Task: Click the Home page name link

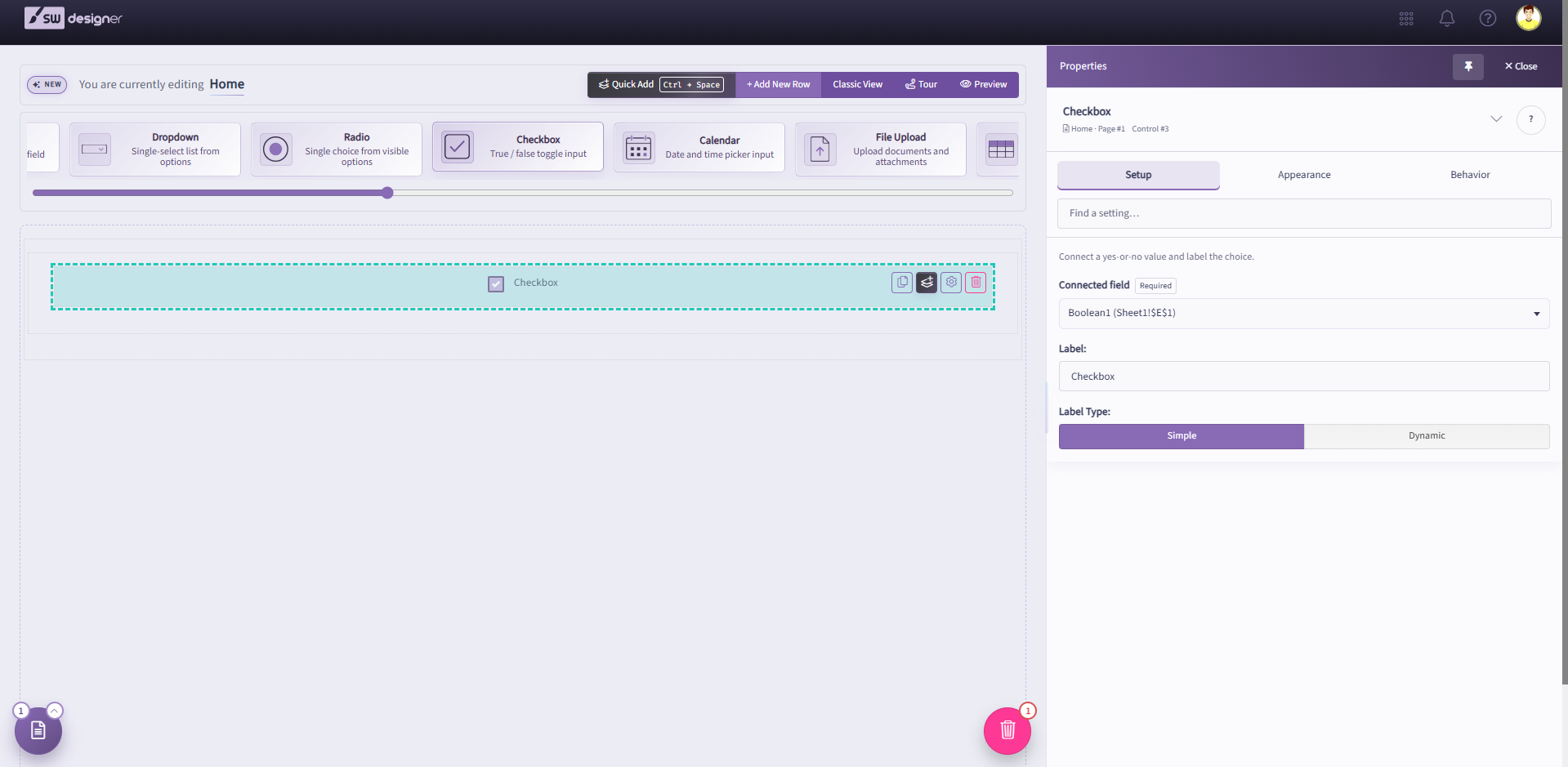Action: (227, 84)
